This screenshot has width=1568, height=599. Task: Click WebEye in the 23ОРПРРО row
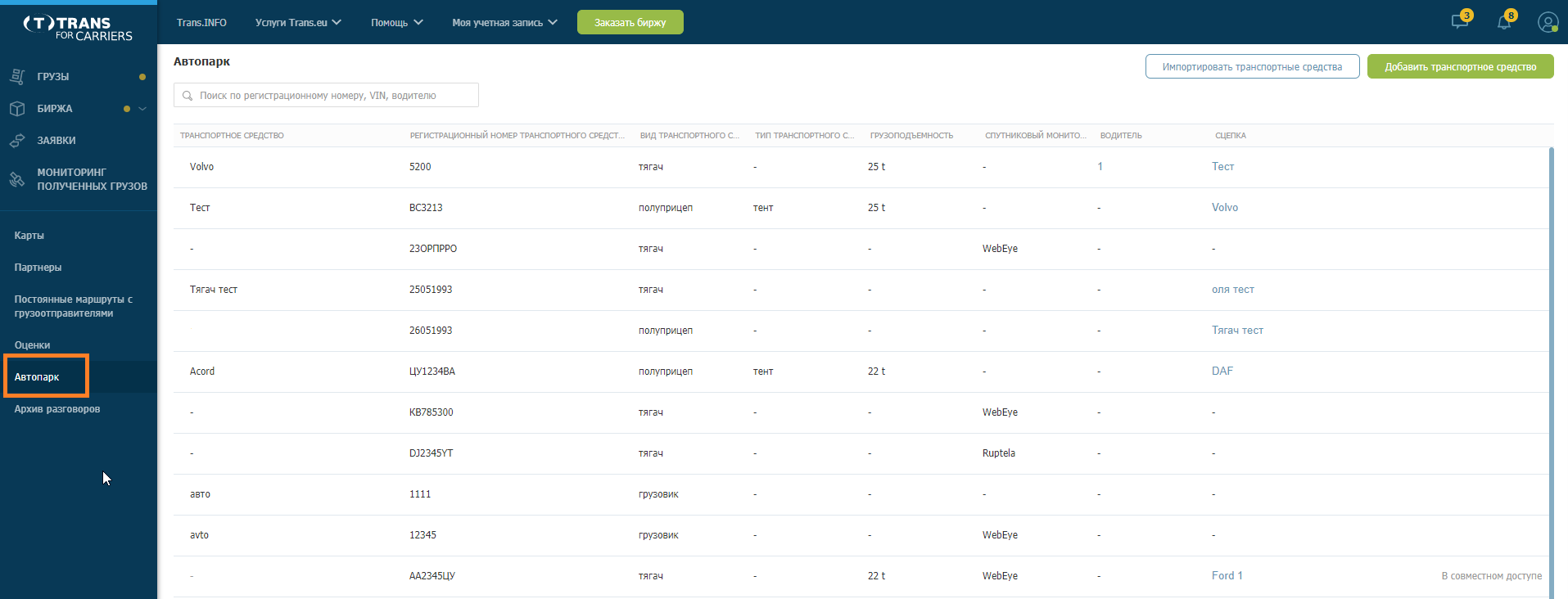[1000, 249]
